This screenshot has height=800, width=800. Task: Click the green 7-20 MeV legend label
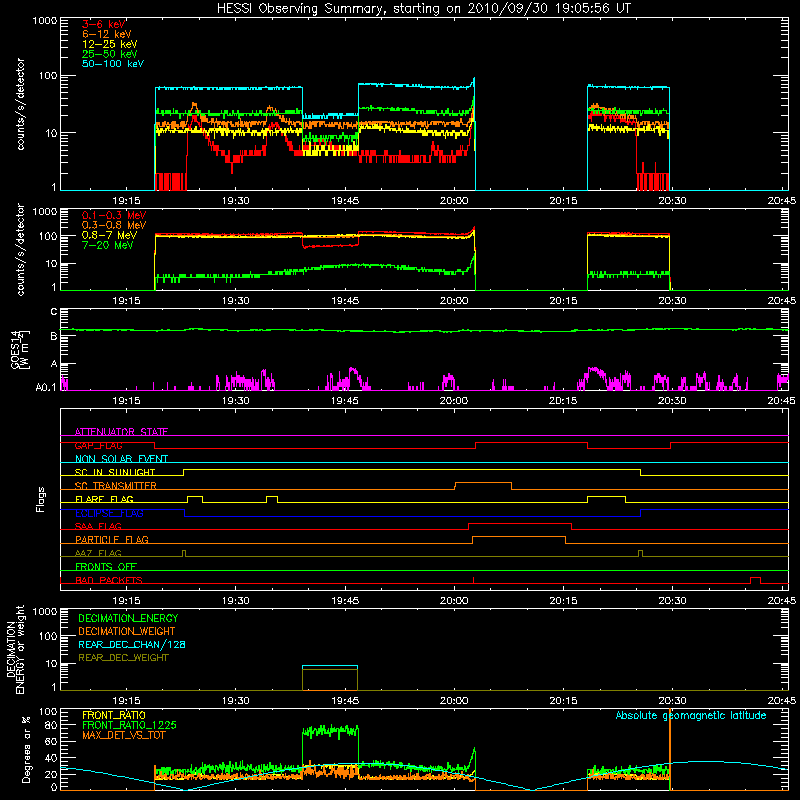point(108,245)
